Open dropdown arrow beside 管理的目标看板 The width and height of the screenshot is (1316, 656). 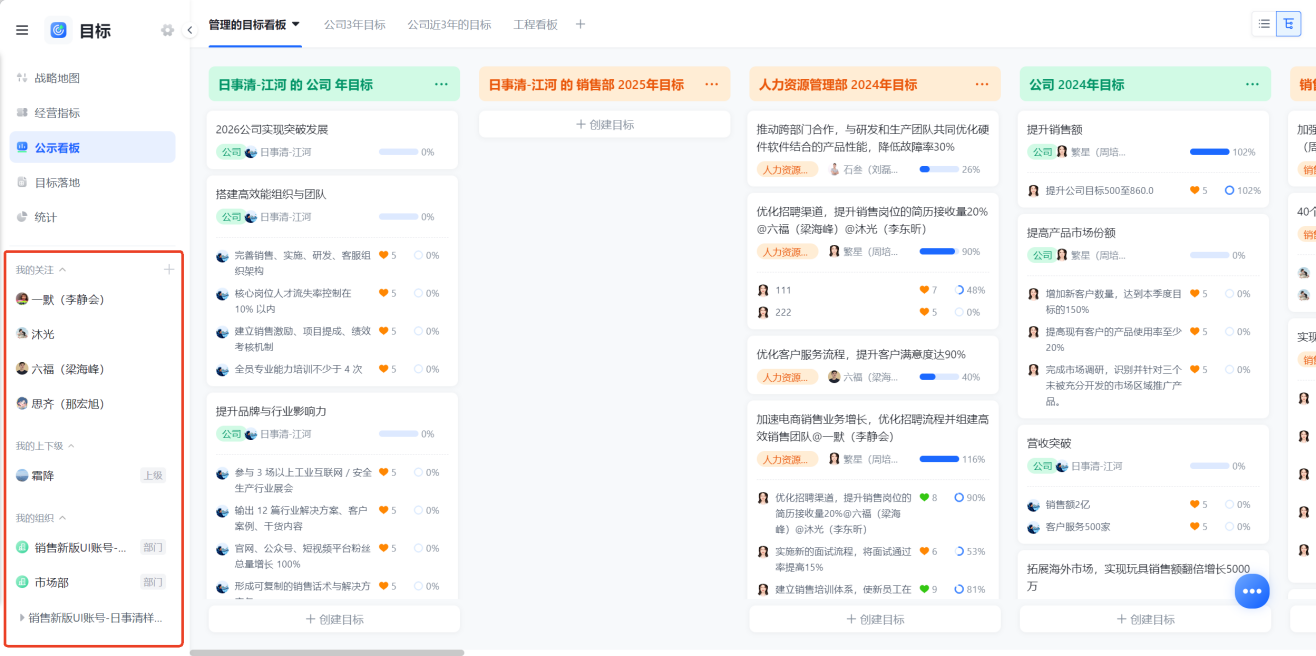(296, 24)
